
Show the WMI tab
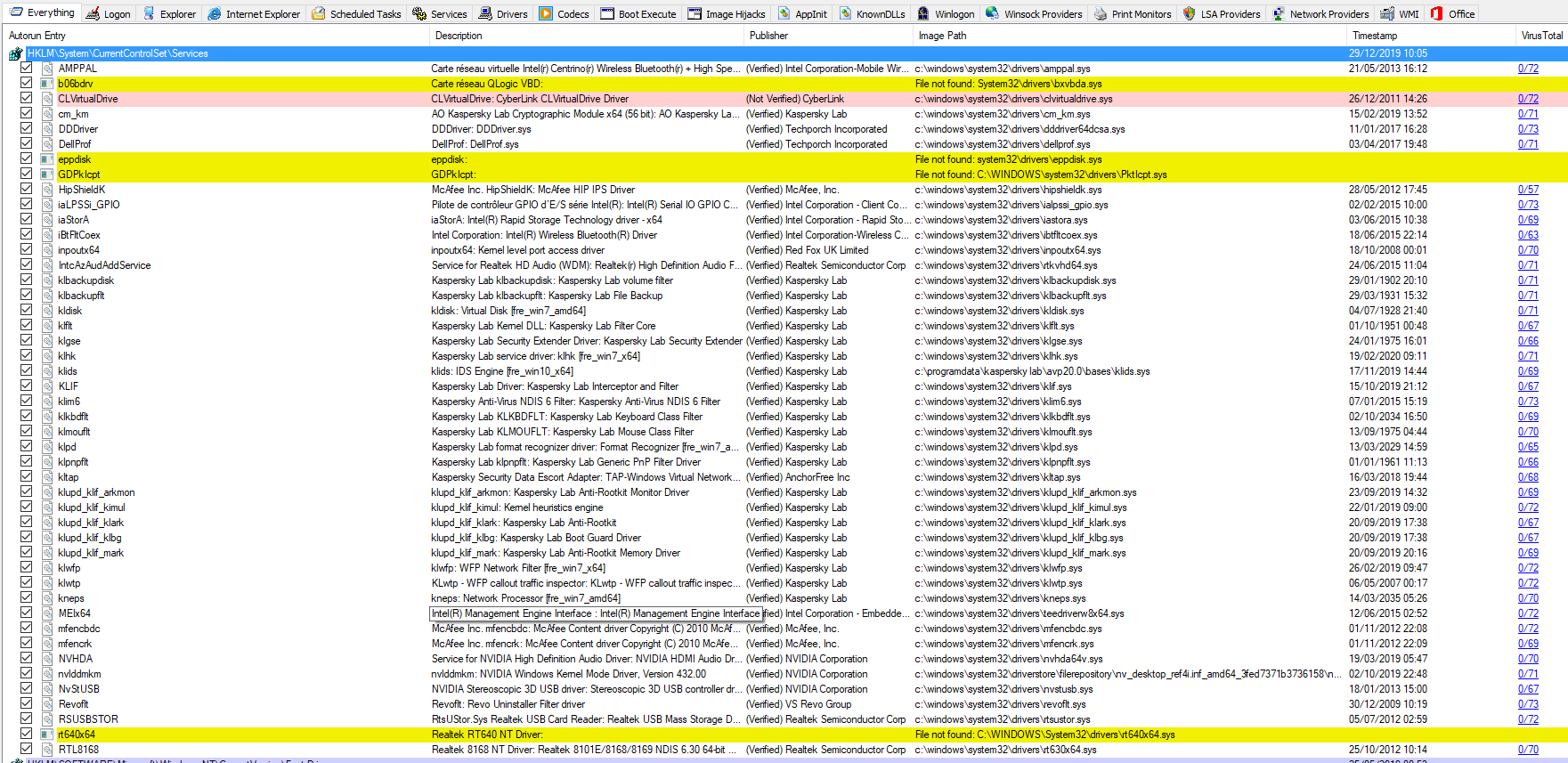[x=1401, y=13]
